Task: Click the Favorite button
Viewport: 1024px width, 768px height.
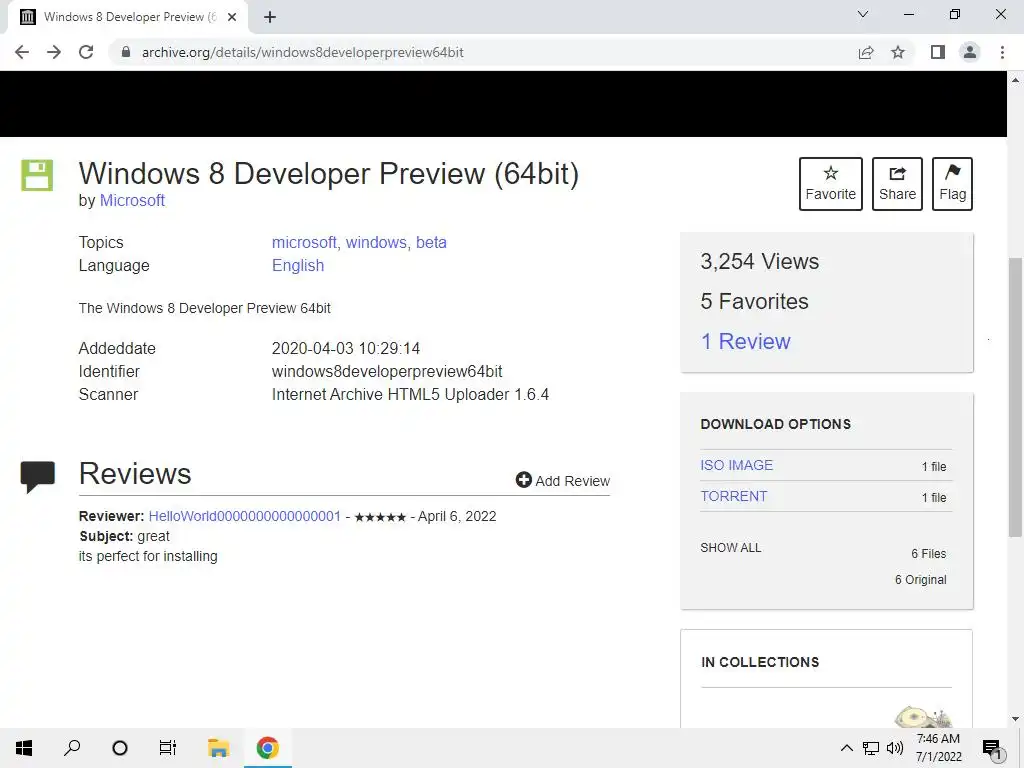Action: coord(831,184)
